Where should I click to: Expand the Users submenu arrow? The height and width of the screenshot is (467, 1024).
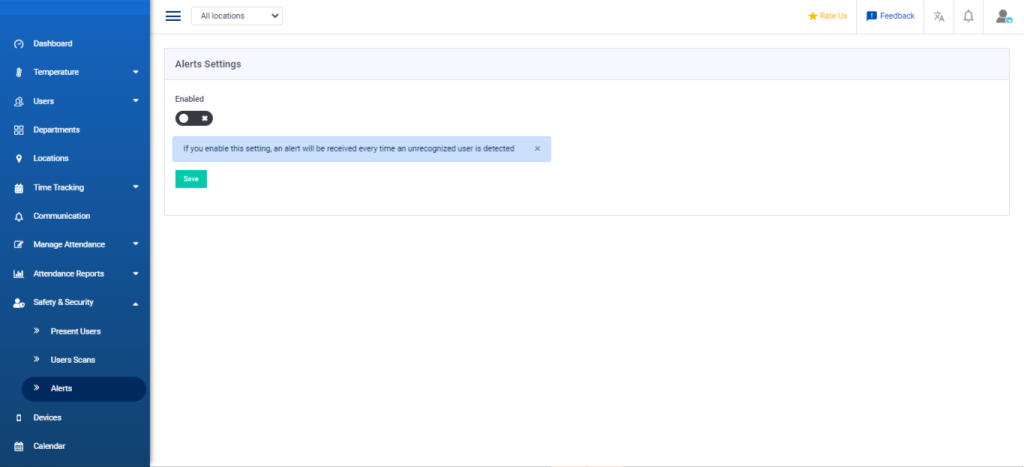136,101
